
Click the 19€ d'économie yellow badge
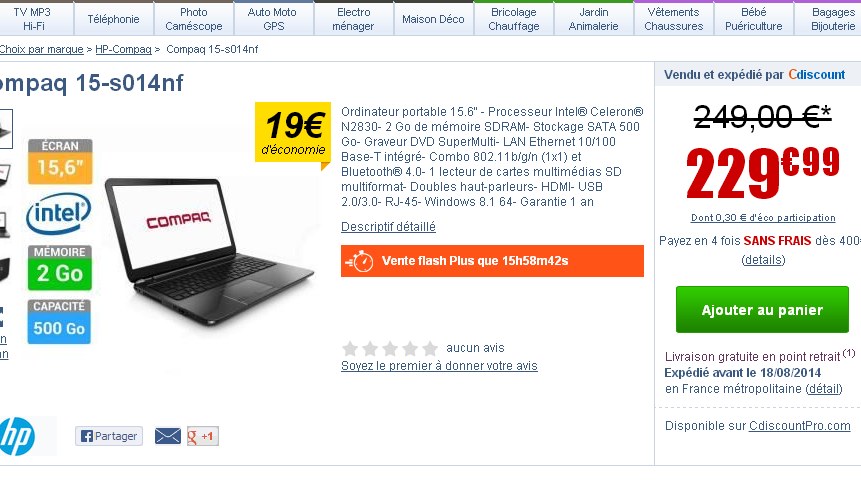pos(293,133)
